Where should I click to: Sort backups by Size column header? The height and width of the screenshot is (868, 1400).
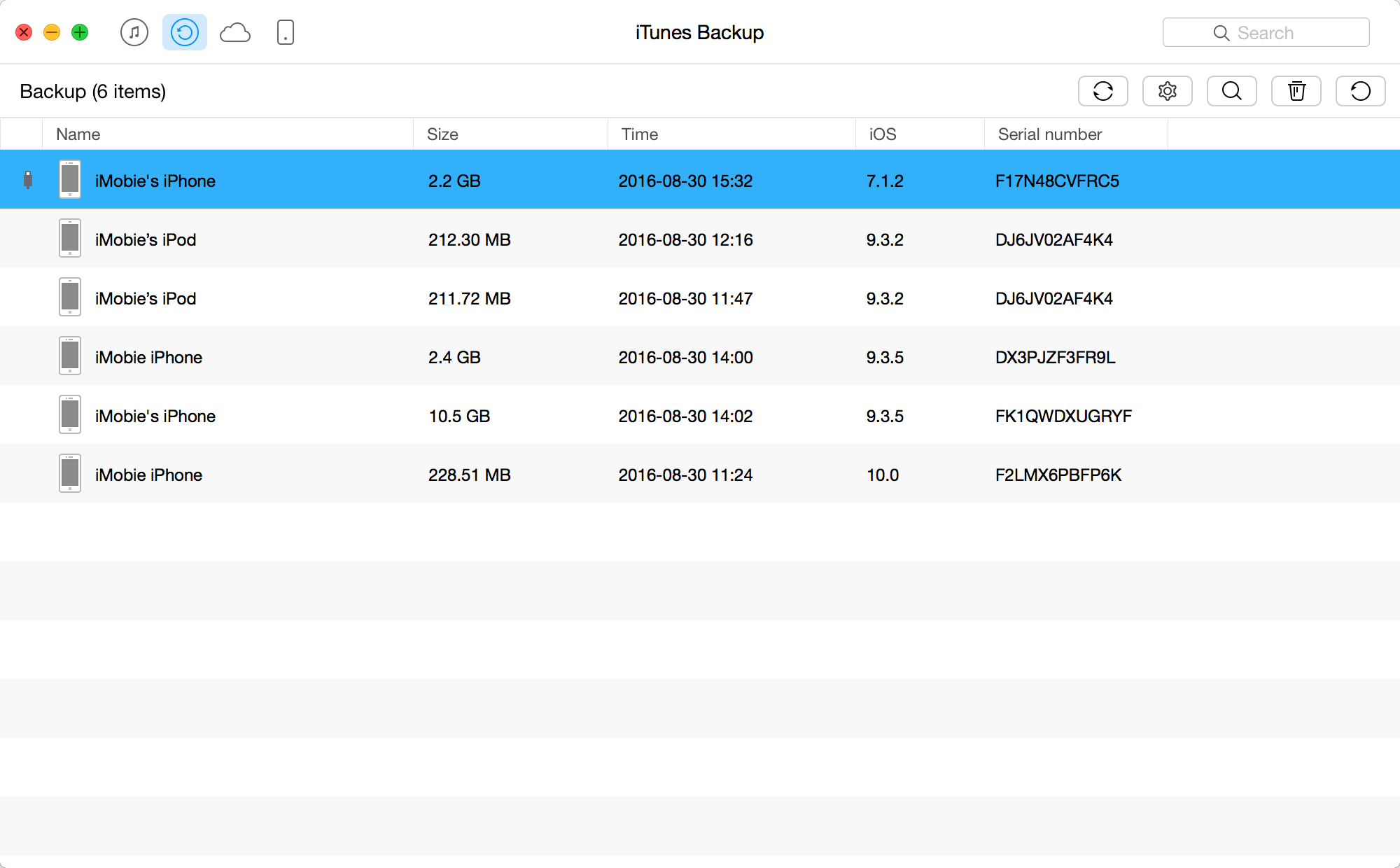[442, 134]
